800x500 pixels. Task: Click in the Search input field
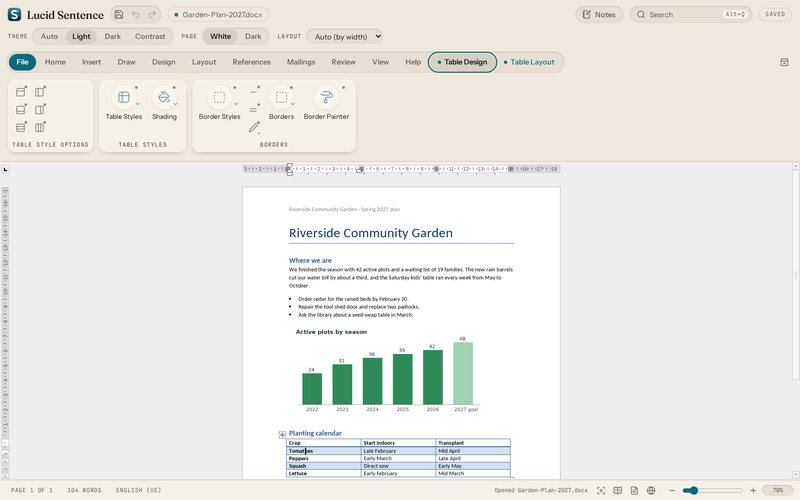(684, 14)
